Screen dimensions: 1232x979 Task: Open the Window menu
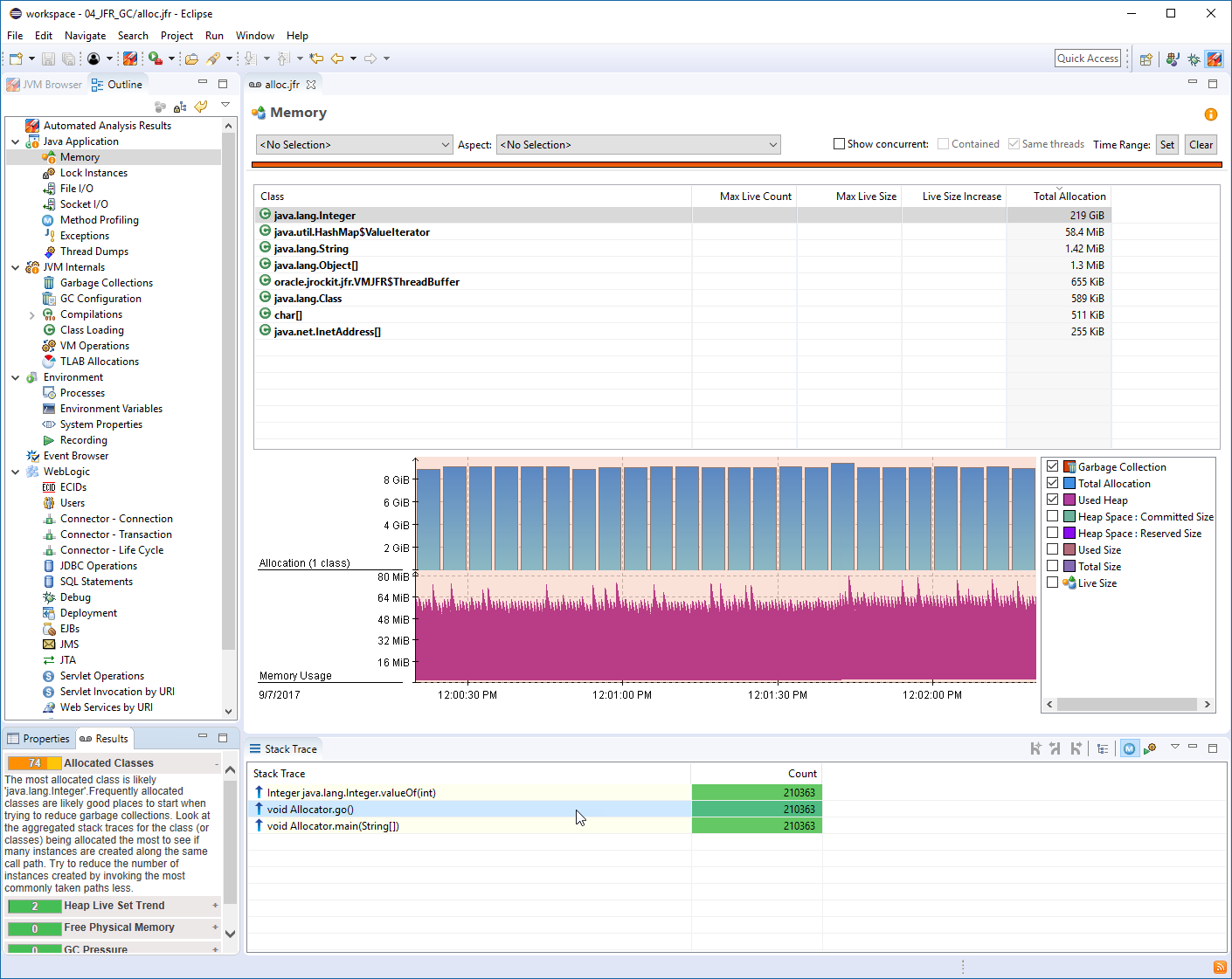(254, 36)
